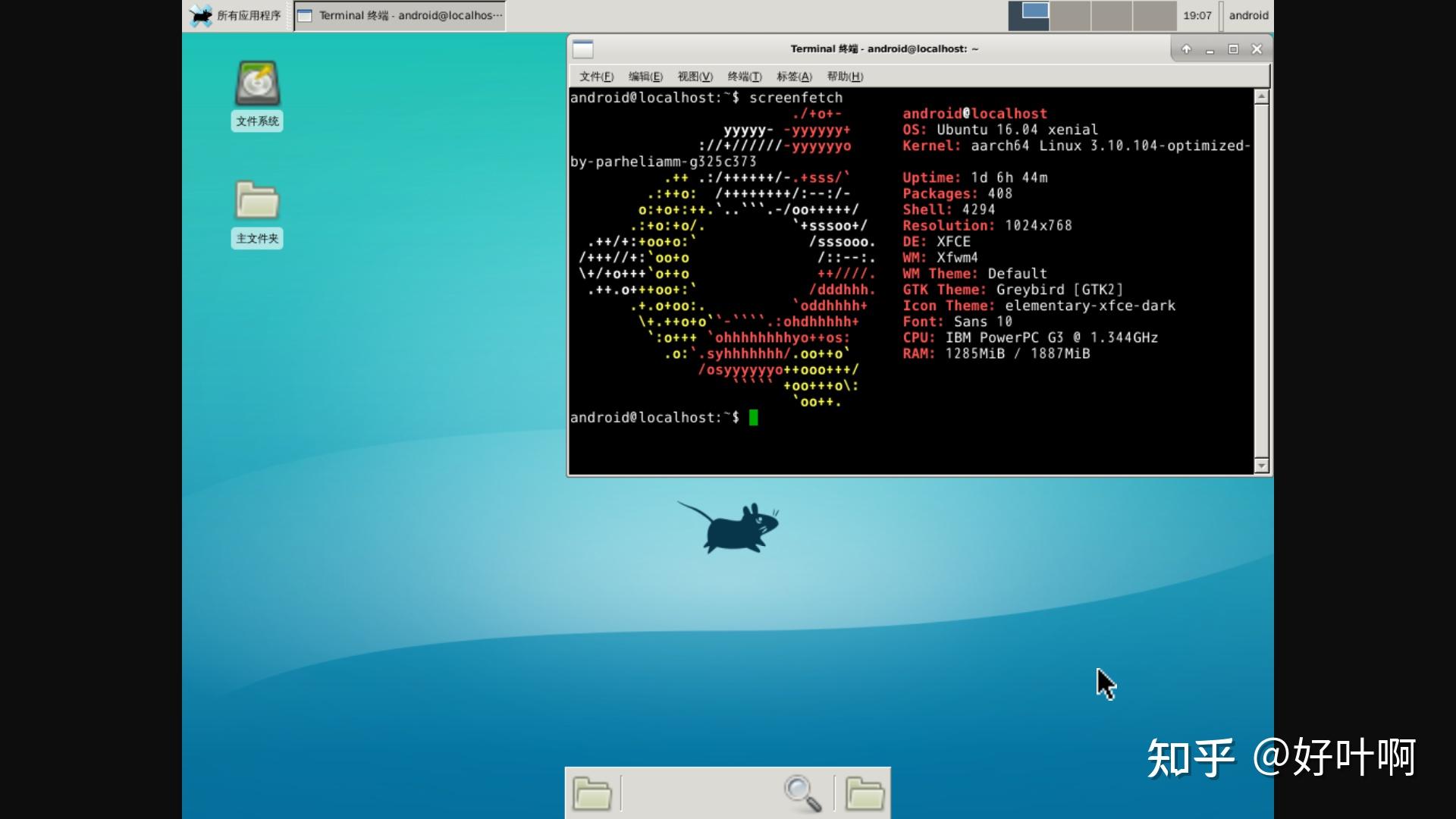Open the 主文件夹 desktop icon
The width and height of the screenshot is (1456, 819).
[256, 210]
